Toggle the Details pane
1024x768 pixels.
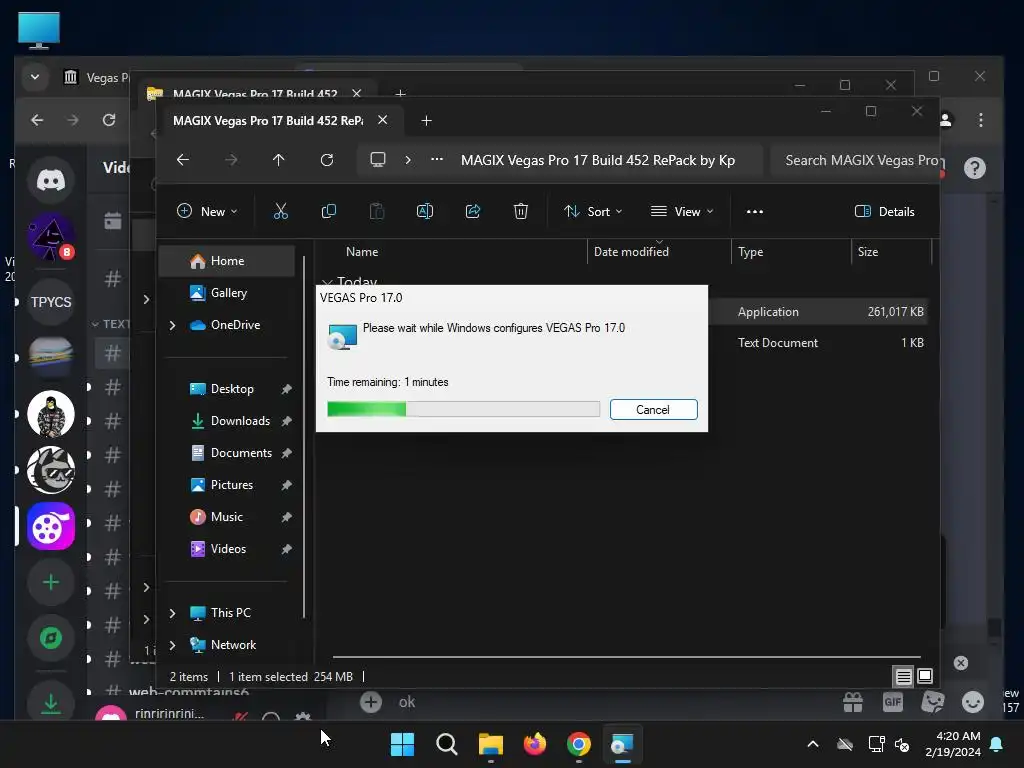tap(884, 211)
